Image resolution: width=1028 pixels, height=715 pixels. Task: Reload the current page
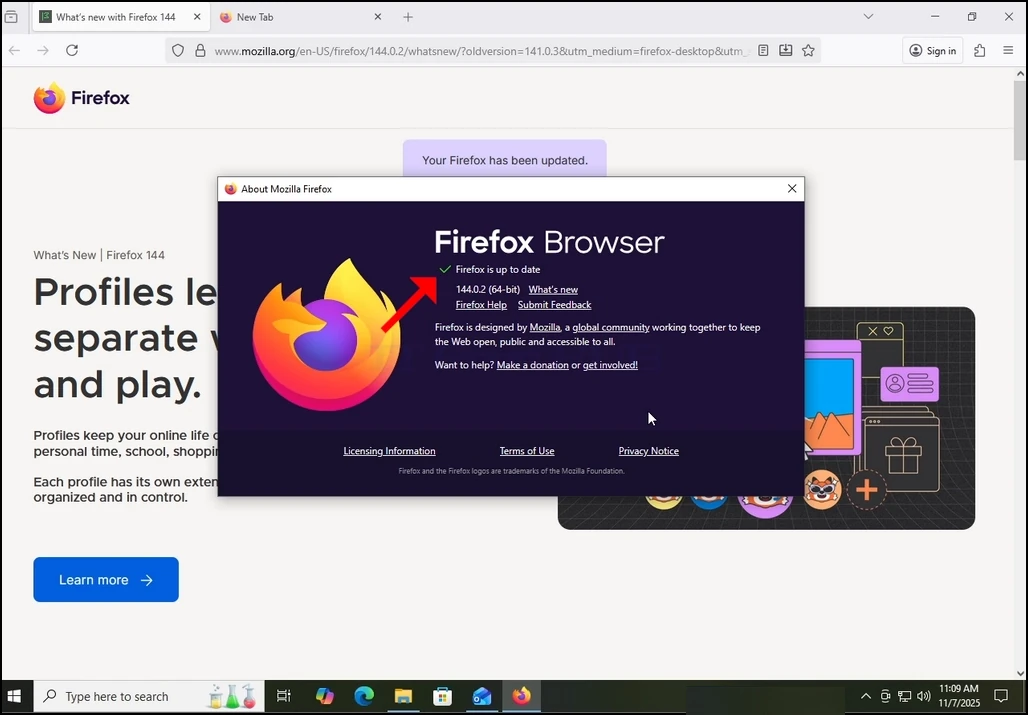click(72, 50)
